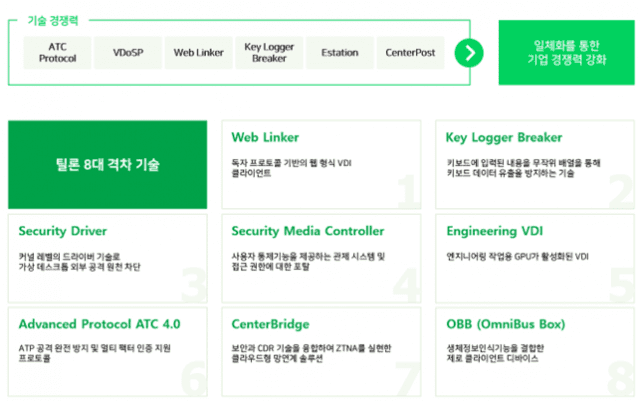The width and height of the screenshot is (640, 401).
Task: Select the Security Media Controller card
Action: pos(322,258)
